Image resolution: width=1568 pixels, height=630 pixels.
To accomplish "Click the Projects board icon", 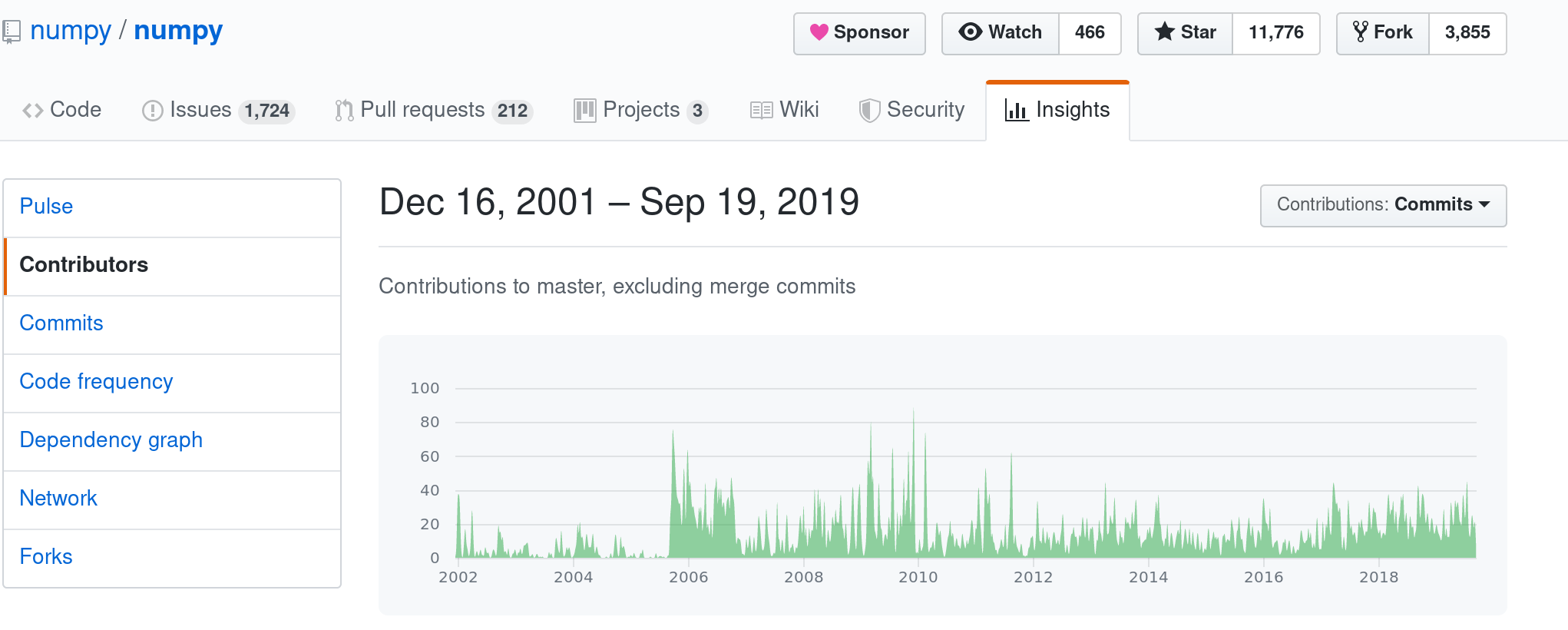I will coord(585,111).
